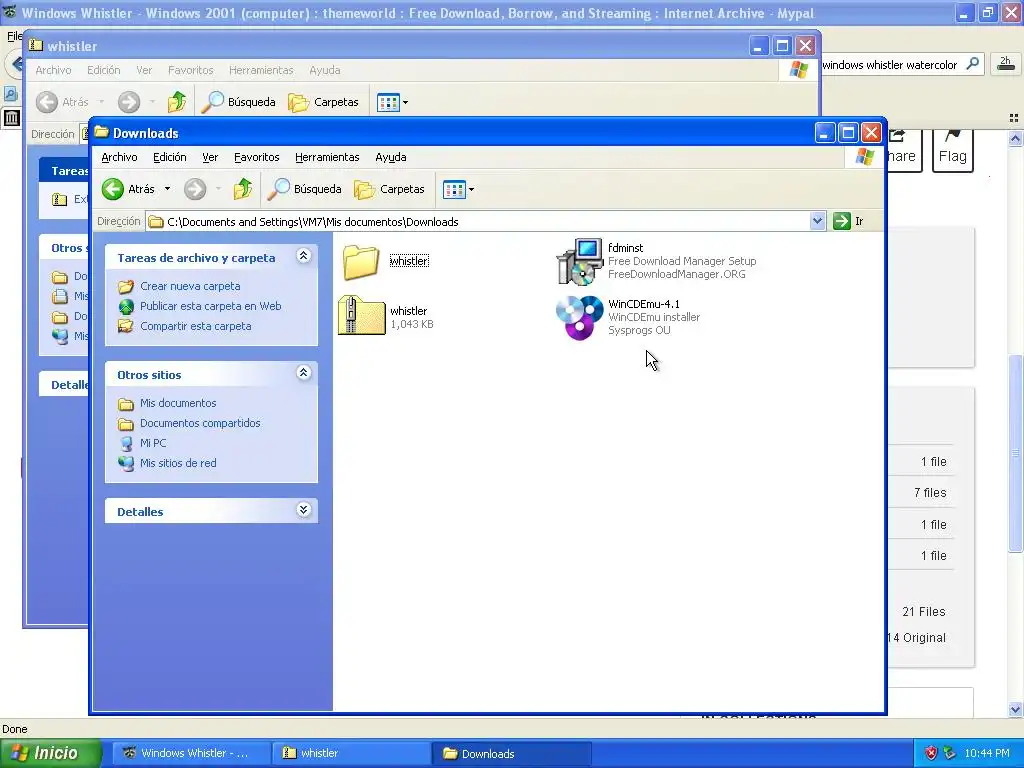Open Mis sitios de red link
The width and height of the screenshot is (1024, 768).
click(x=178, y=463)
